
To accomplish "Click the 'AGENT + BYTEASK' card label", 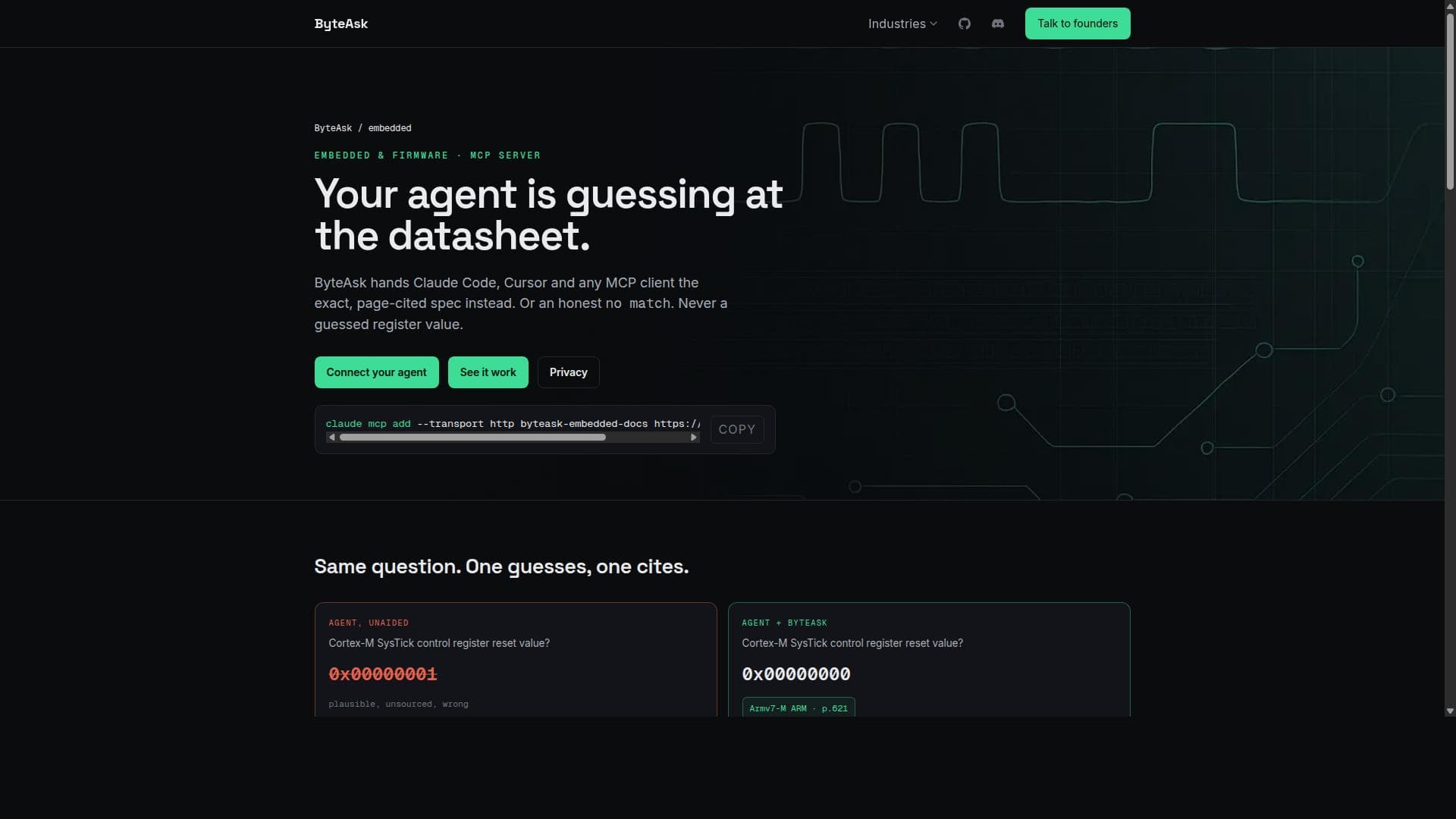I will 784,623.
